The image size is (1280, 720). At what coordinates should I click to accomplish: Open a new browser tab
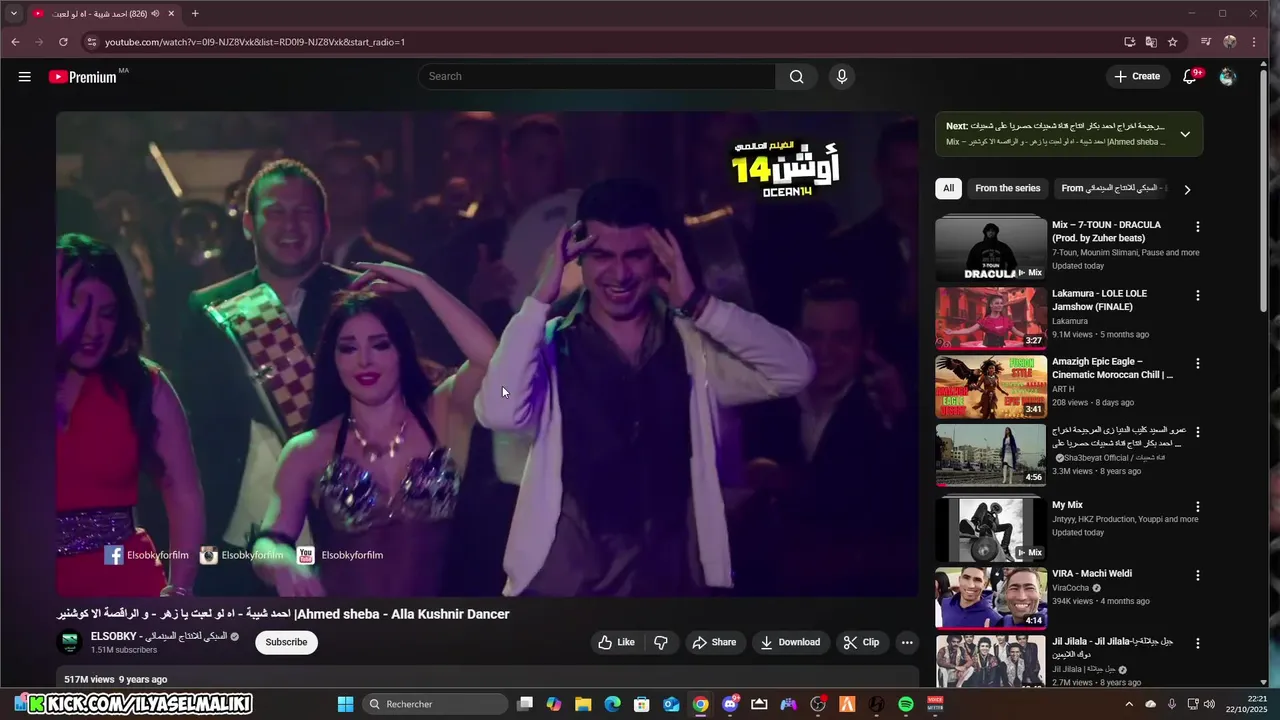pos(195,14)
